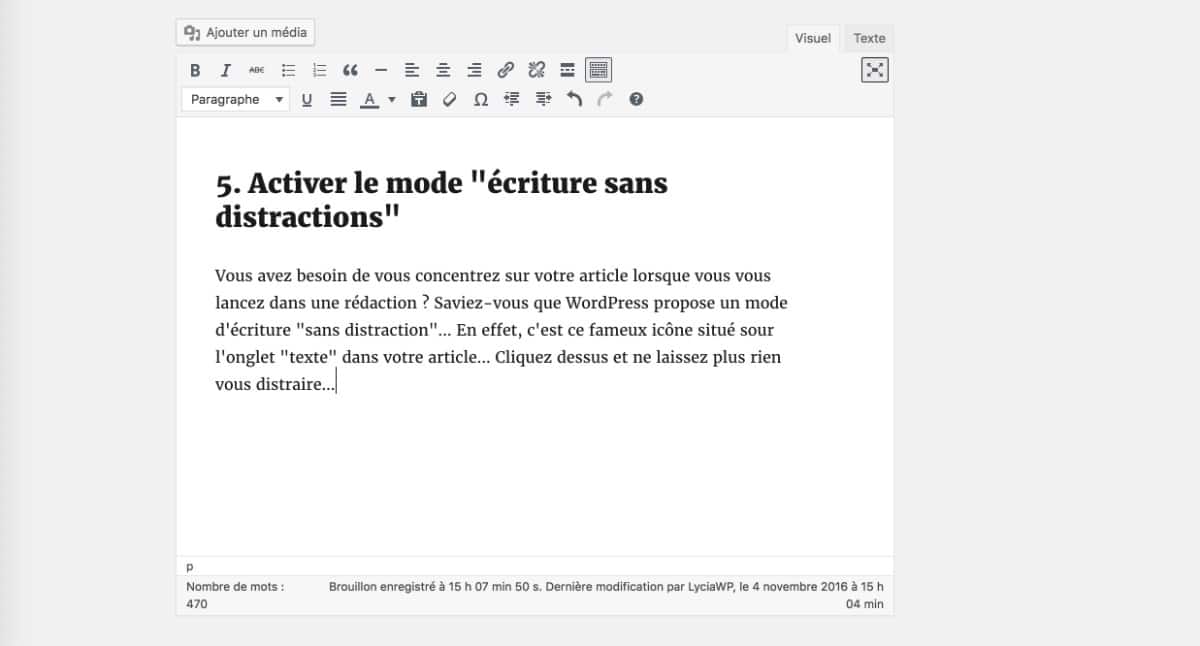Click the p element in the status bar
The width and height of the screenshot is (1200, 646).
190,566
